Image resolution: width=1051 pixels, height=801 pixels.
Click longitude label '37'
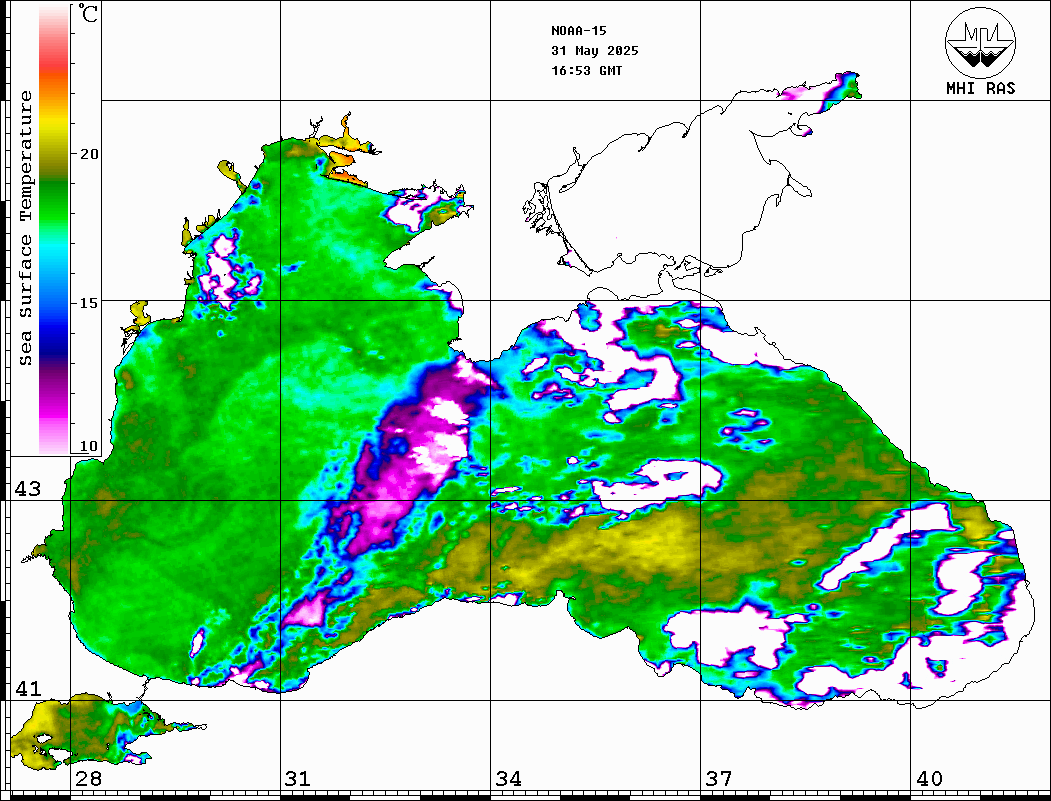[719, 779]
